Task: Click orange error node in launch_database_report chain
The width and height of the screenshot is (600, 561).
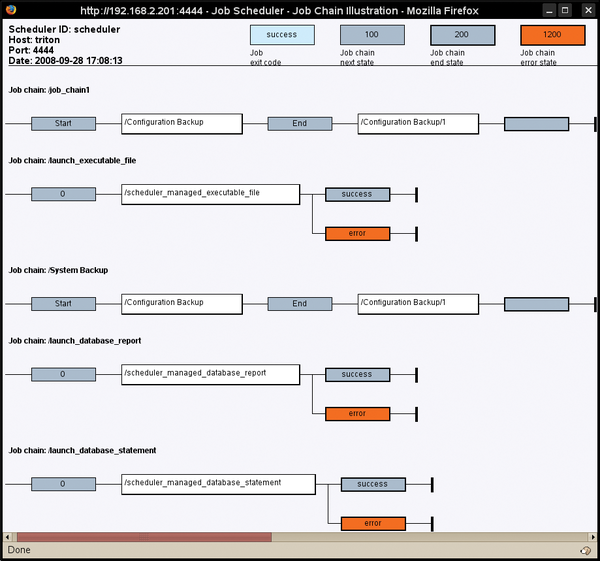Action: tap(358, 414)
